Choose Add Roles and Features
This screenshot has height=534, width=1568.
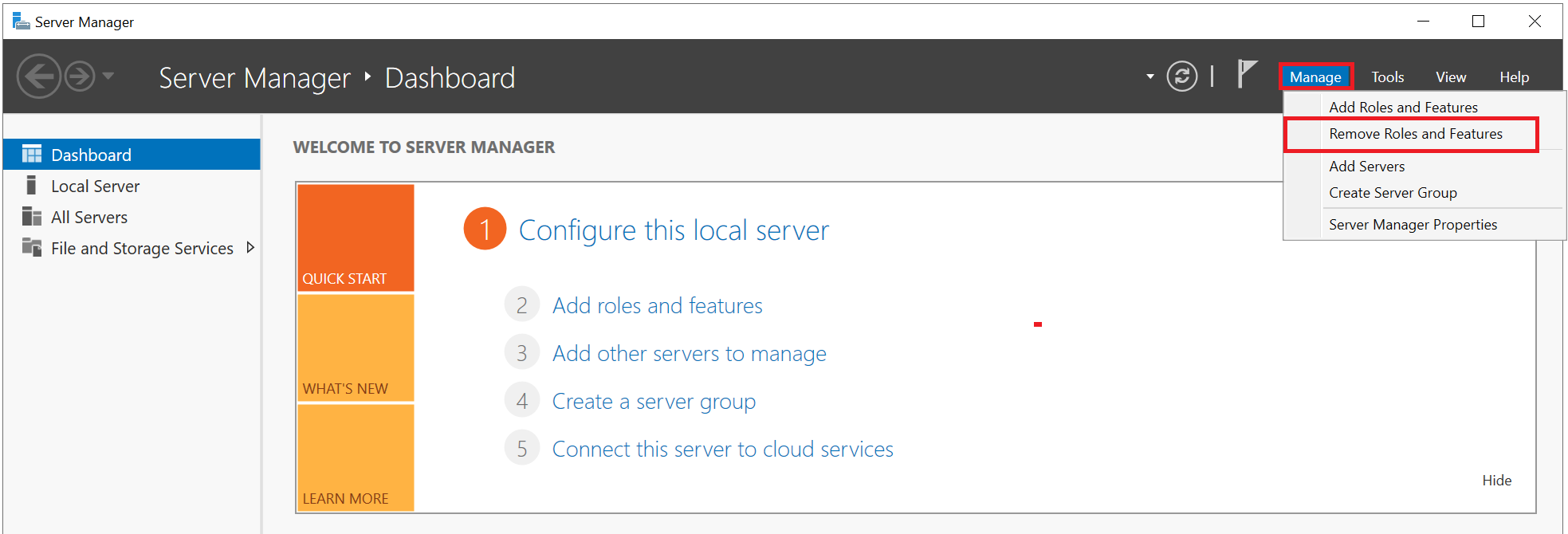pyautogui.click(x=1403, y=107)
